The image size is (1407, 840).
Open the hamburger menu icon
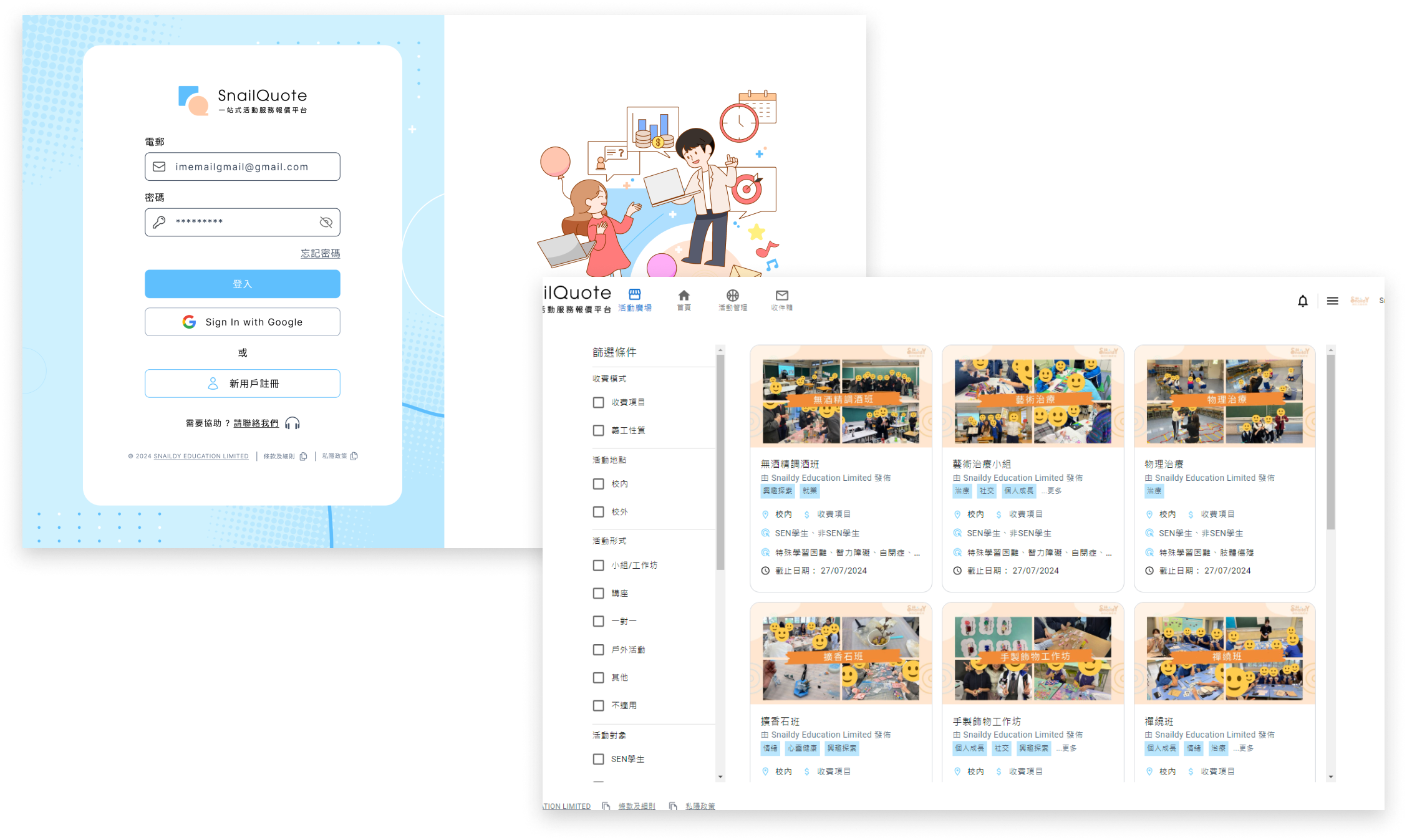tap(1332, 301)
